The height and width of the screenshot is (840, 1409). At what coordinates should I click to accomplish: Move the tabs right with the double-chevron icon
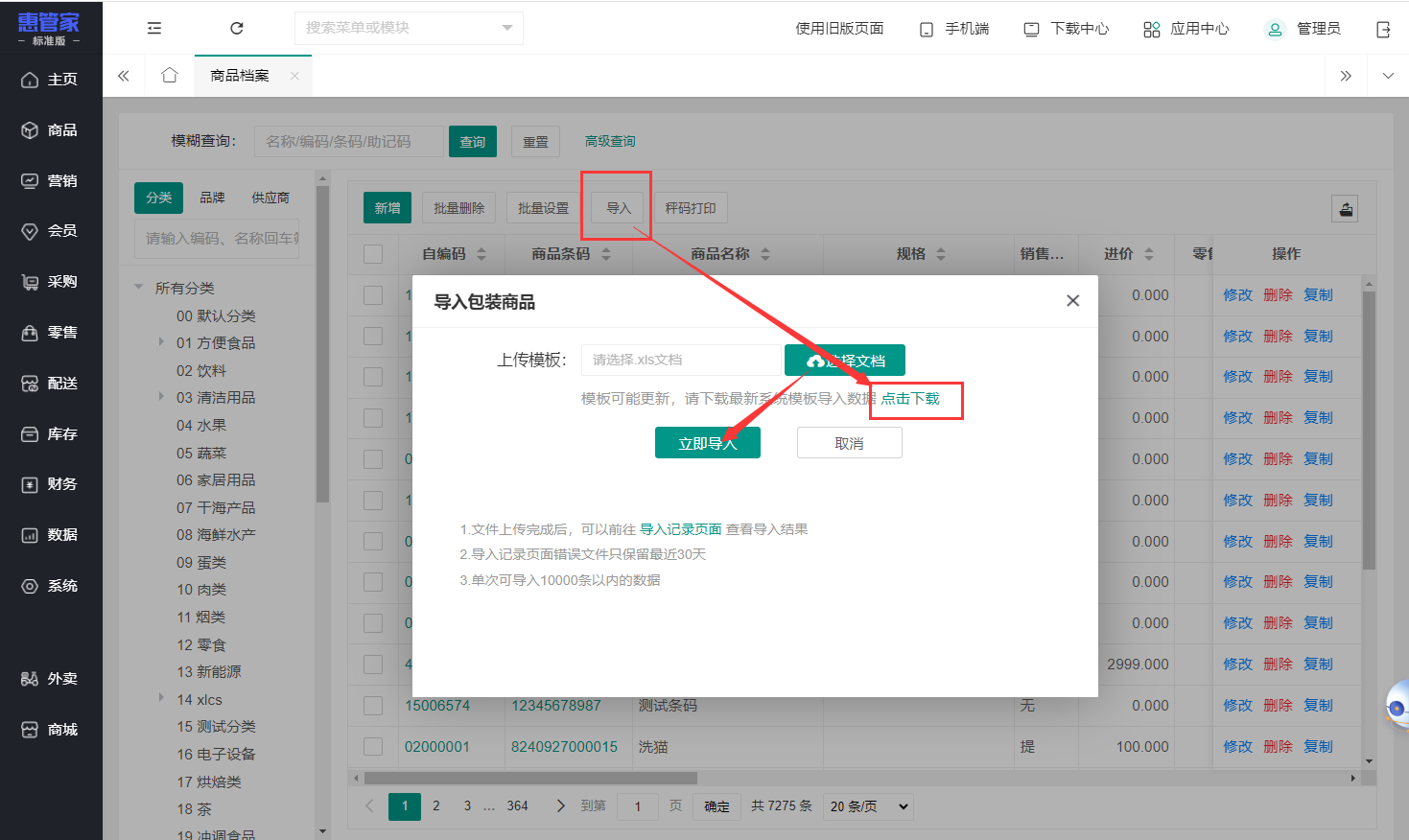(x=1346, y=76)
